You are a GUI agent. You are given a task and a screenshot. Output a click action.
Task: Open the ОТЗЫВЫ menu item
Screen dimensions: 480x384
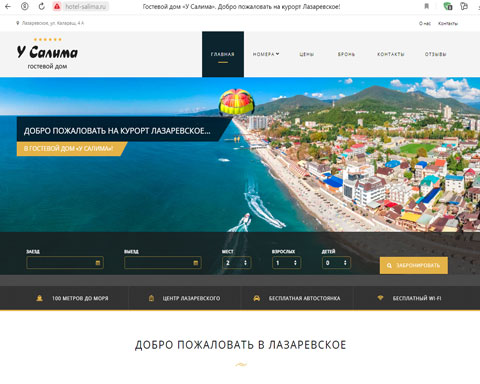[x=435, y=54]
